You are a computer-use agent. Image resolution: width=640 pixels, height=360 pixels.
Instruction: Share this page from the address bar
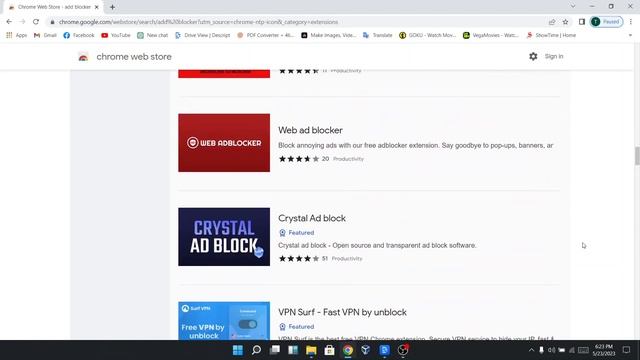tap(552, 22)
